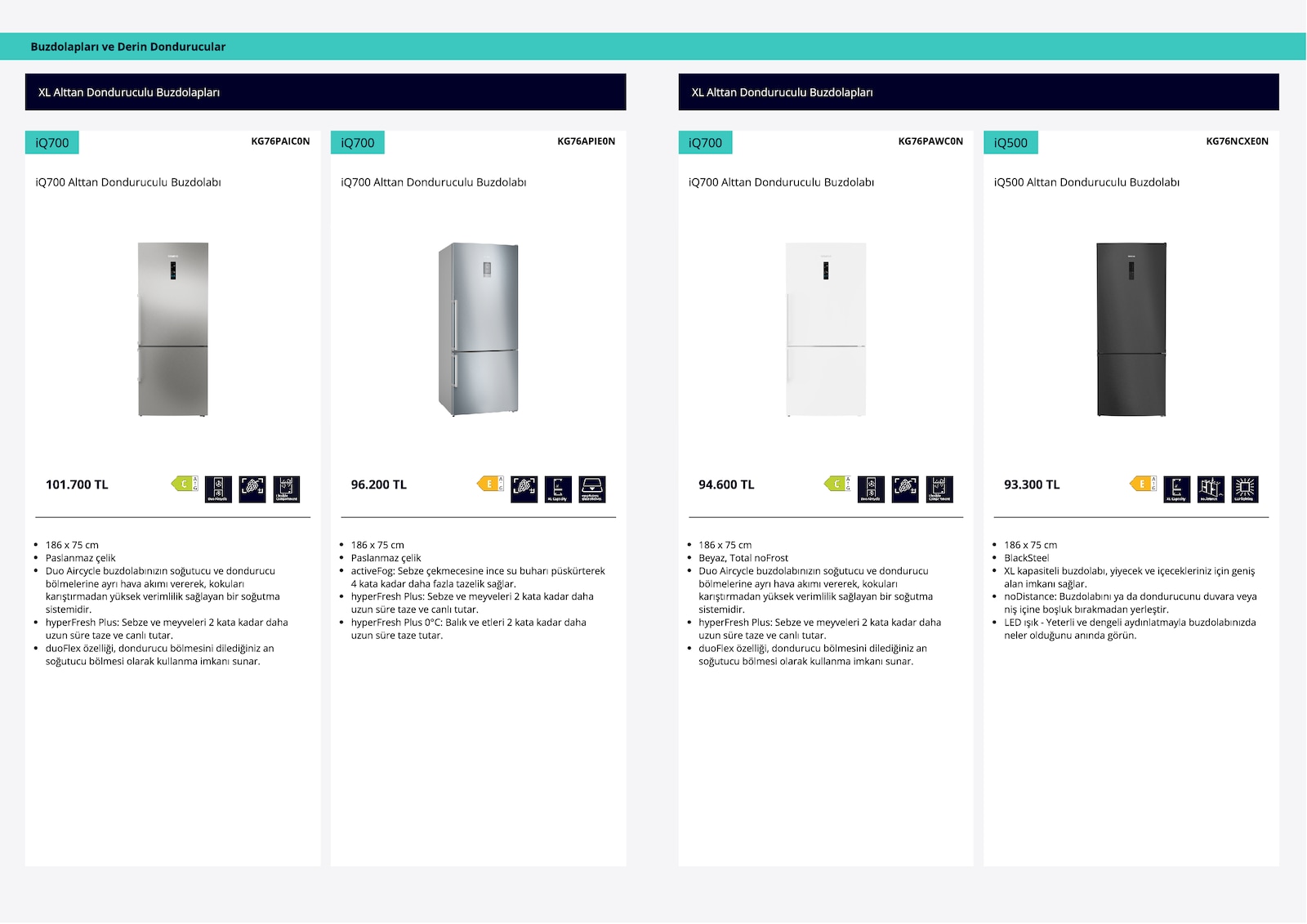Image resolution: width=1307 pixels, height=924 pixels.
Task: Click the XL Capacity icon beside 96.200 TL
Action: pyautogui.click(x=558, y=489)
